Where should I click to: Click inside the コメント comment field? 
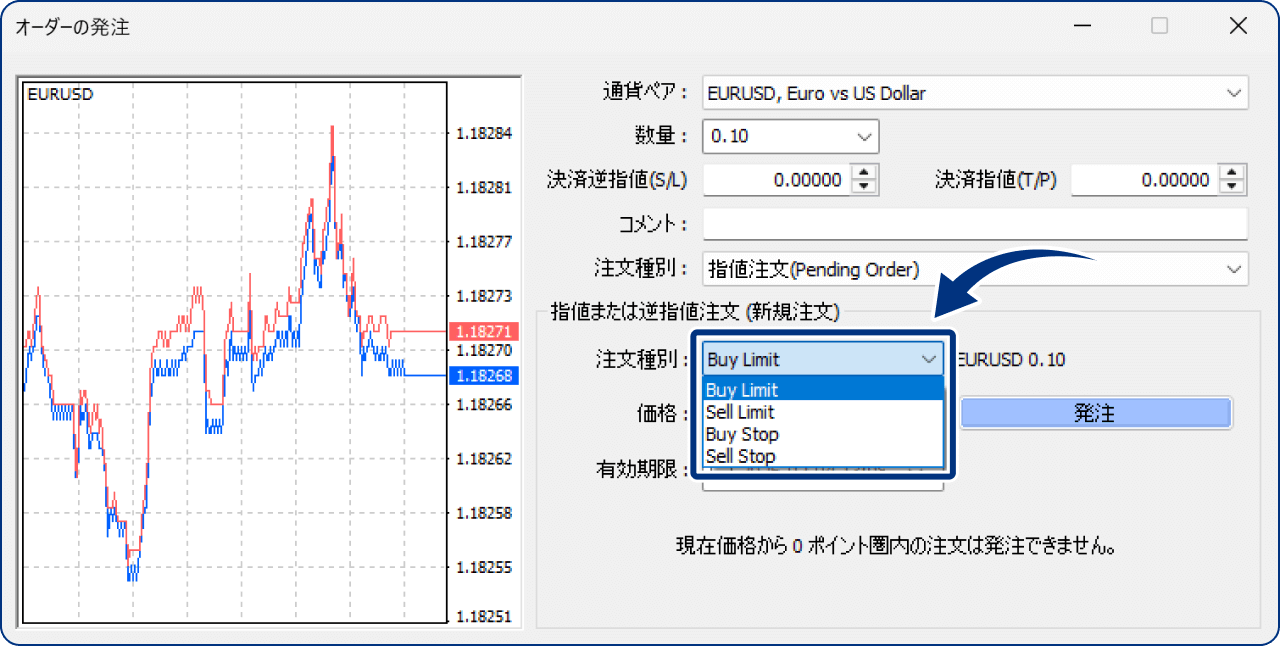[x=970, y=224]
